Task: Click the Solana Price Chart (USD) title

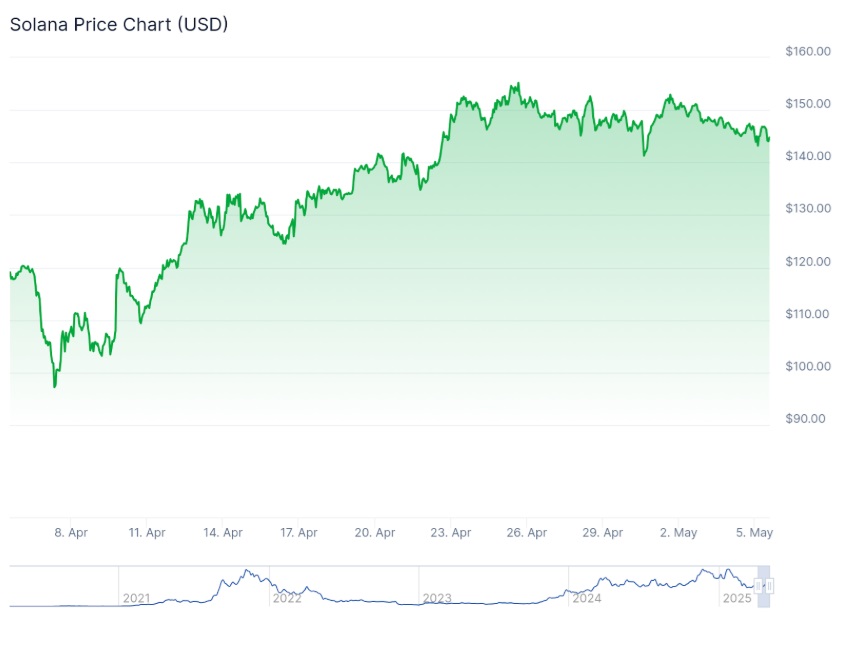Action: (x=119, y=24)
